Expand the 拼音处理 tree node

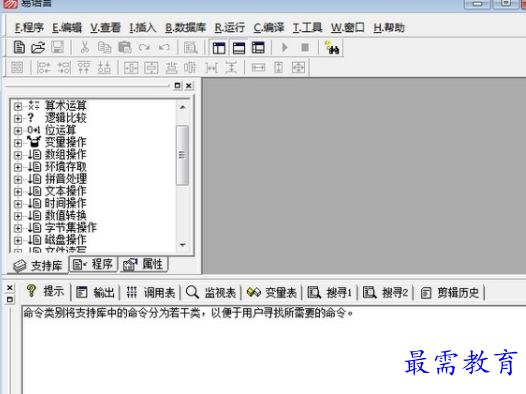pyautogui.click(x=18, y=179)
